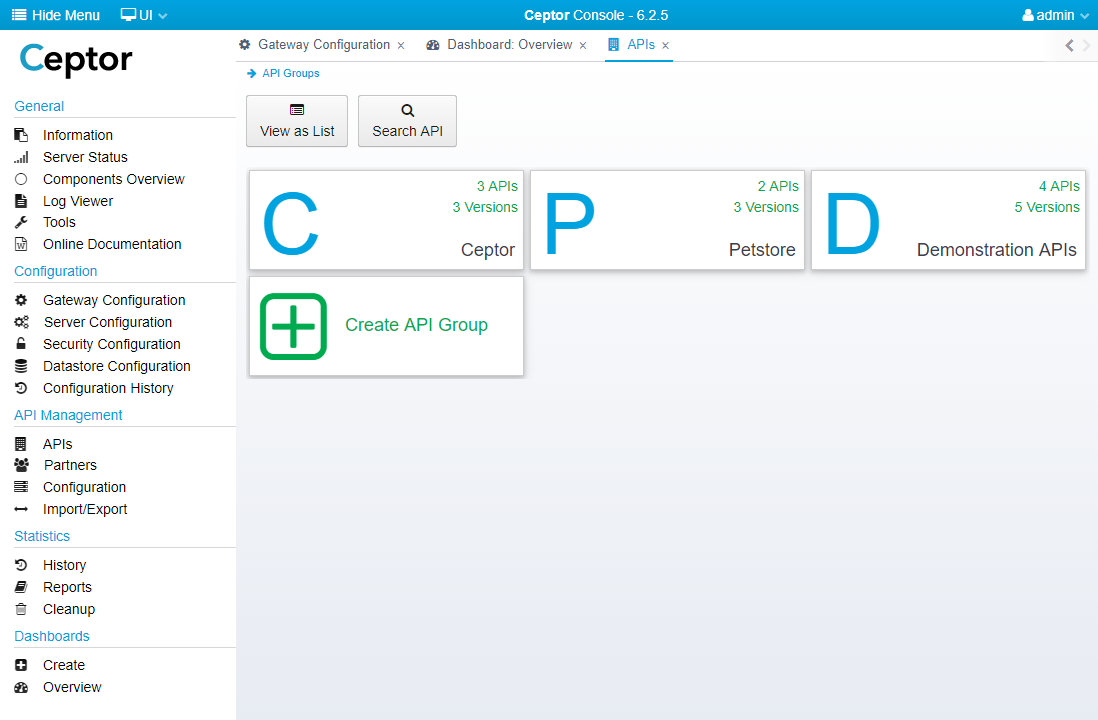Click the "3 APIs" count on Ceptor card
This screenshot has height=720, width=1098.
pyautogui.click(x=497, y=186)
